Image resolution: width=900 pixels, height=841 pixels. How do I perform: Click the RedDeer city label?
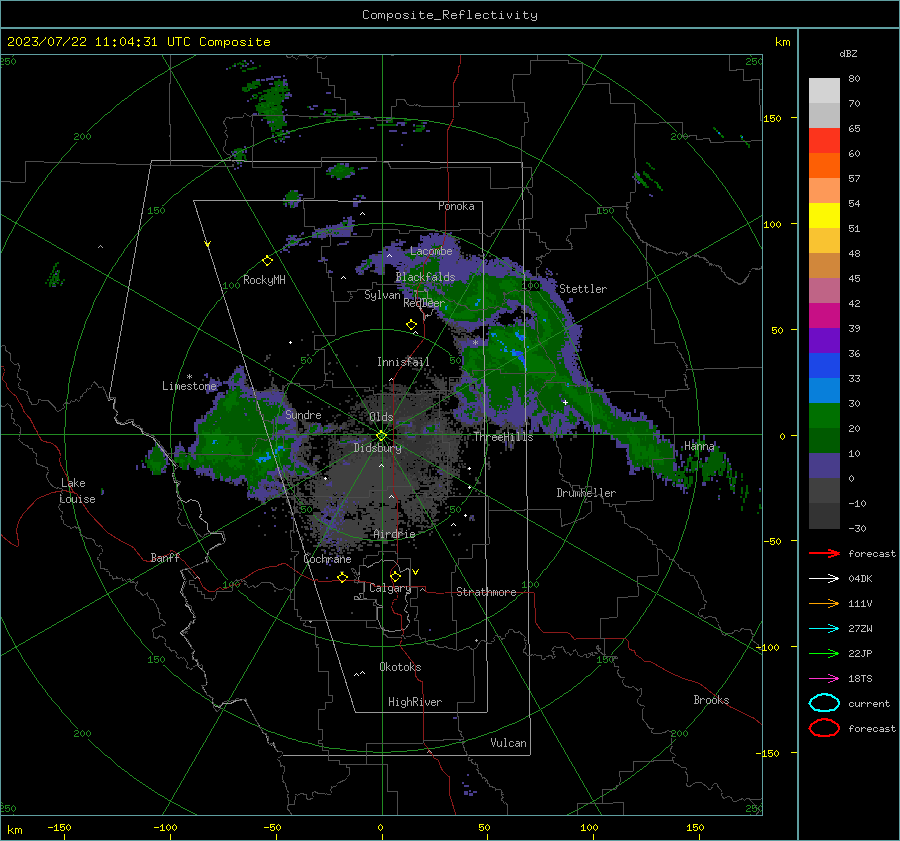(424, 303)
